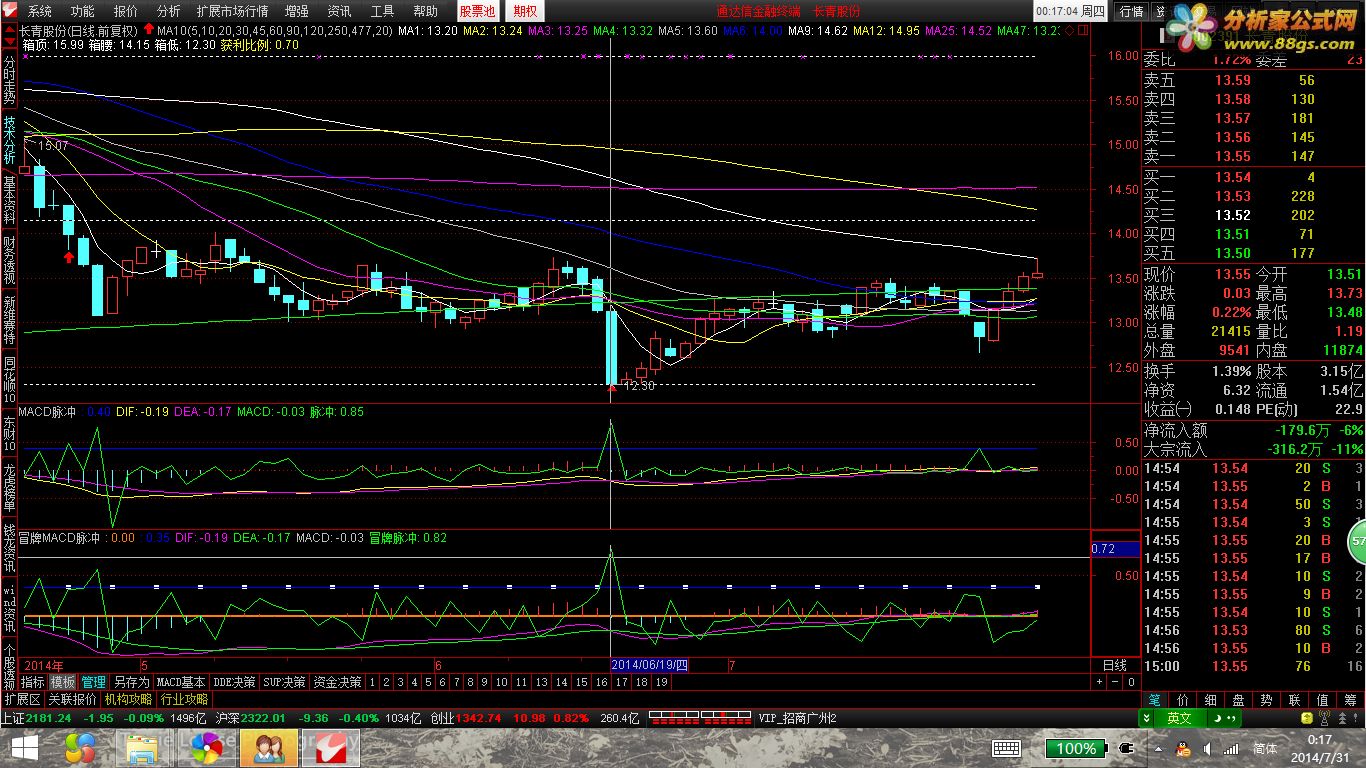The width and height of the screenshot is (1366, 768).
Task: Open the 系统 menu
Action: (40, 11)
